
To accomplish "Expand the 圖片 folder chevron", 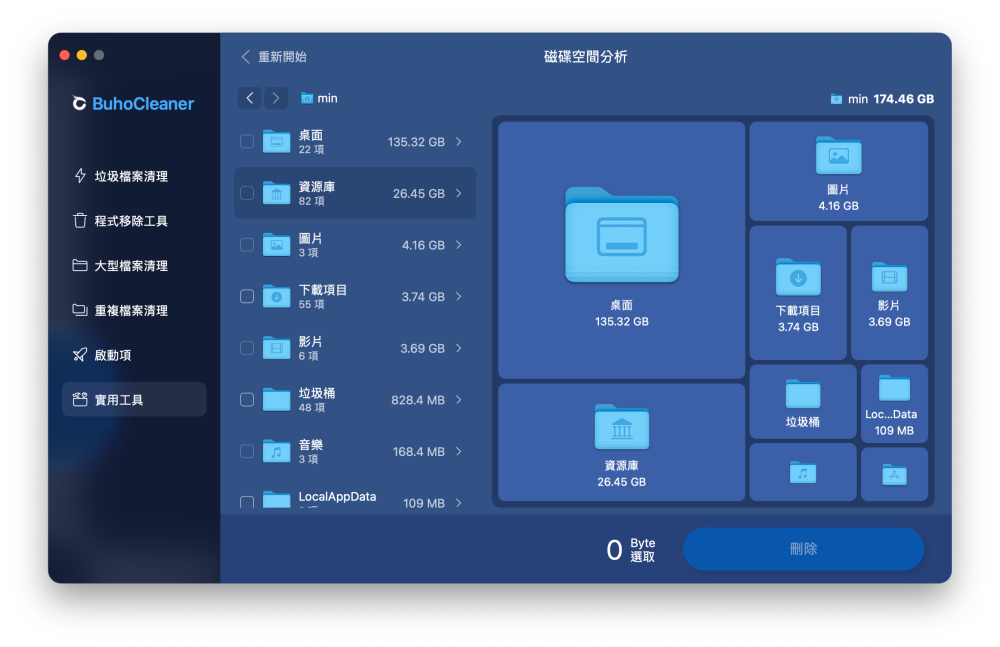I will point(459,245).
